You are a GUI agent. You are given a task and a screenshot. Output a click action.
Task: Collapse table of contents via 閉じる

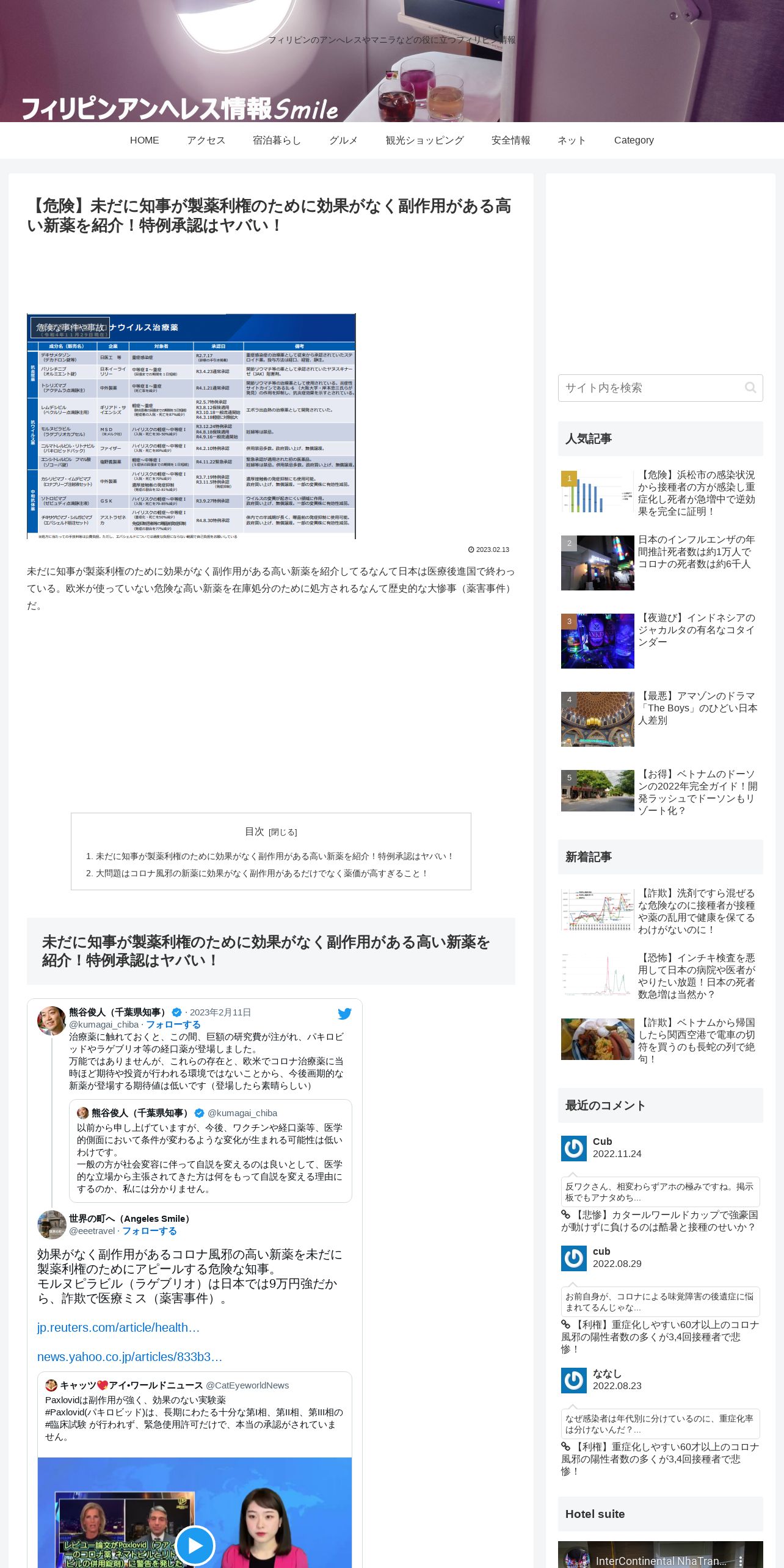tap(283, 832)
